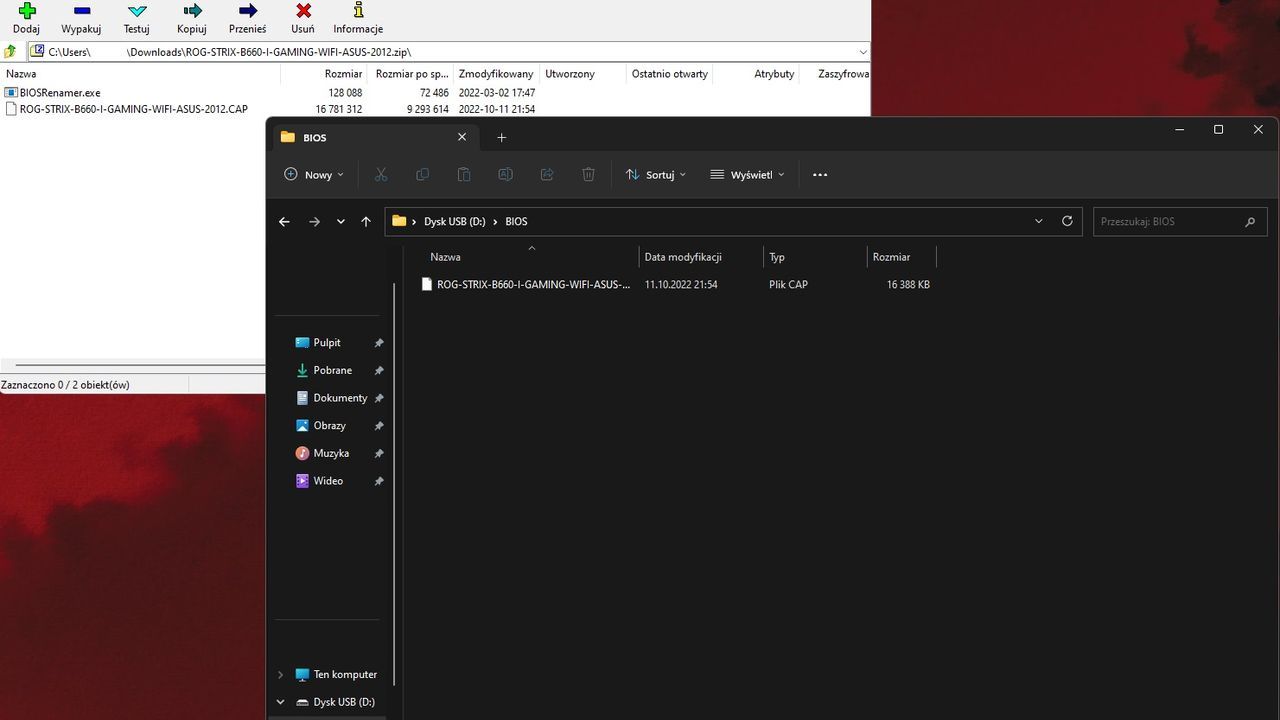The width and height of the screenshot is (1280, 720).
Task: Sort Explorer files by Nazwa column
Action: click(530, 257)
